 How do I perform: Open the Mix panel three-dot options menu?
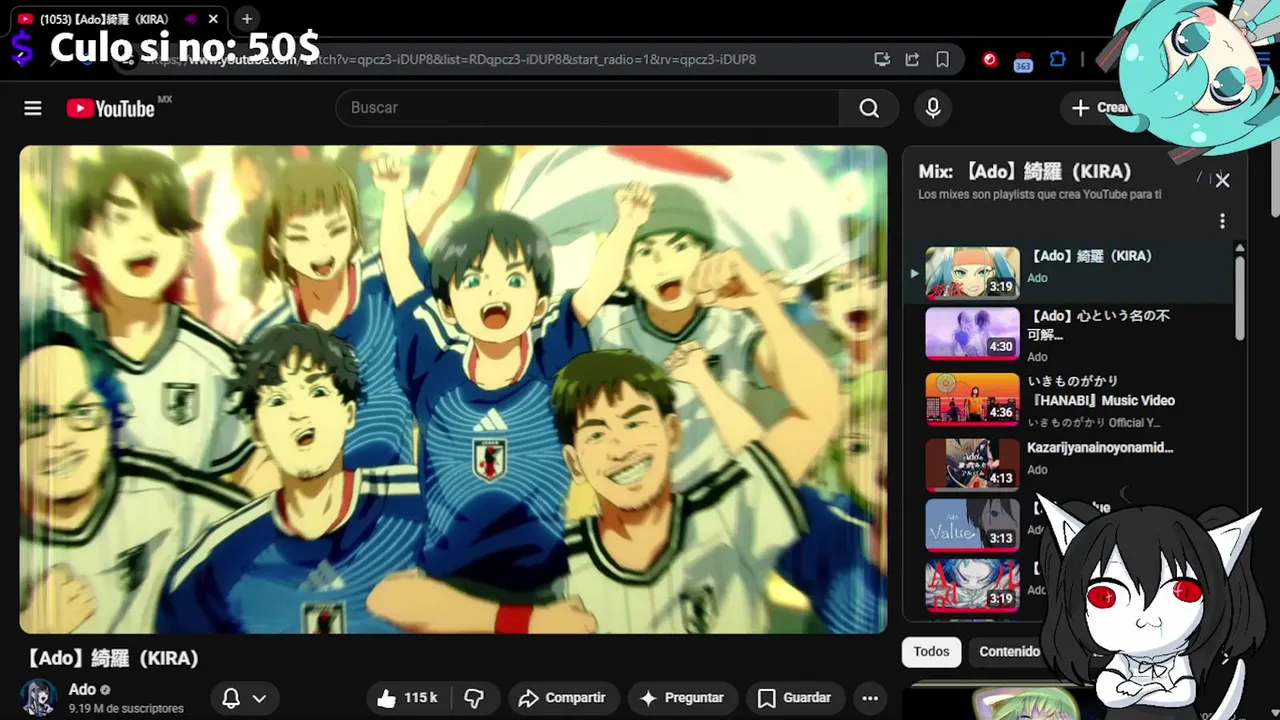click(1222, 221)
